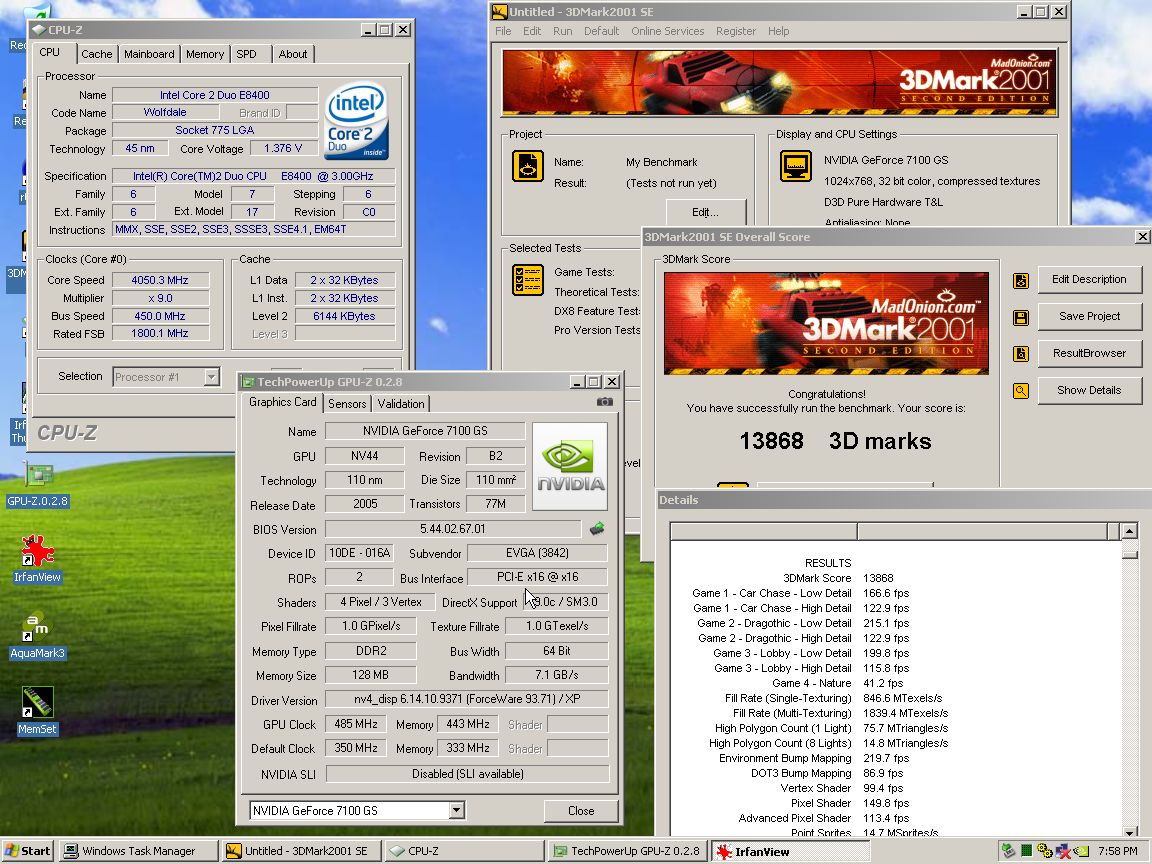Open the Register menu in 3DMark2001
This screenshot has height=864, width=1152.
point(735,31)
